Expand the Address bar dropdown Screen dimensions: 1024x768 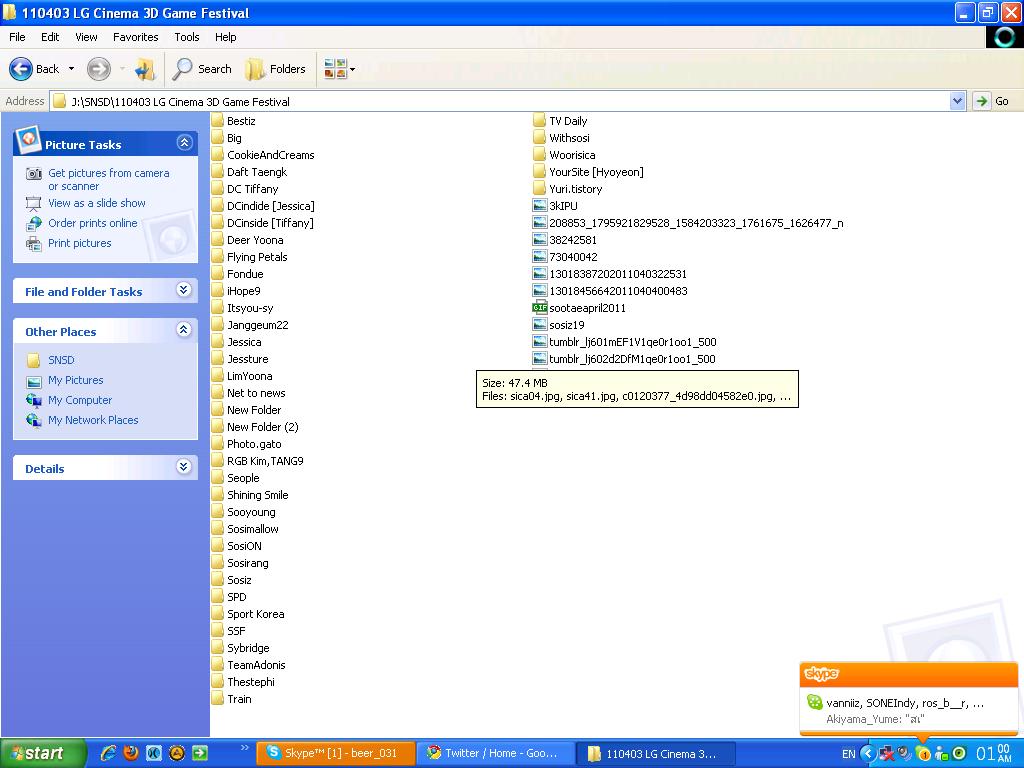[x=957, y=101]
